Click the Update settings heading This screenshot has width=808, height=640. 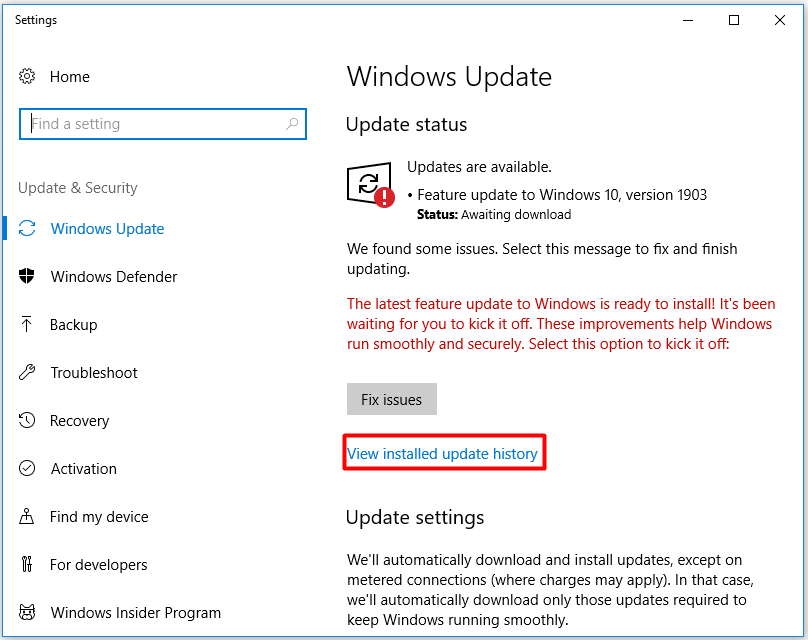415,517
